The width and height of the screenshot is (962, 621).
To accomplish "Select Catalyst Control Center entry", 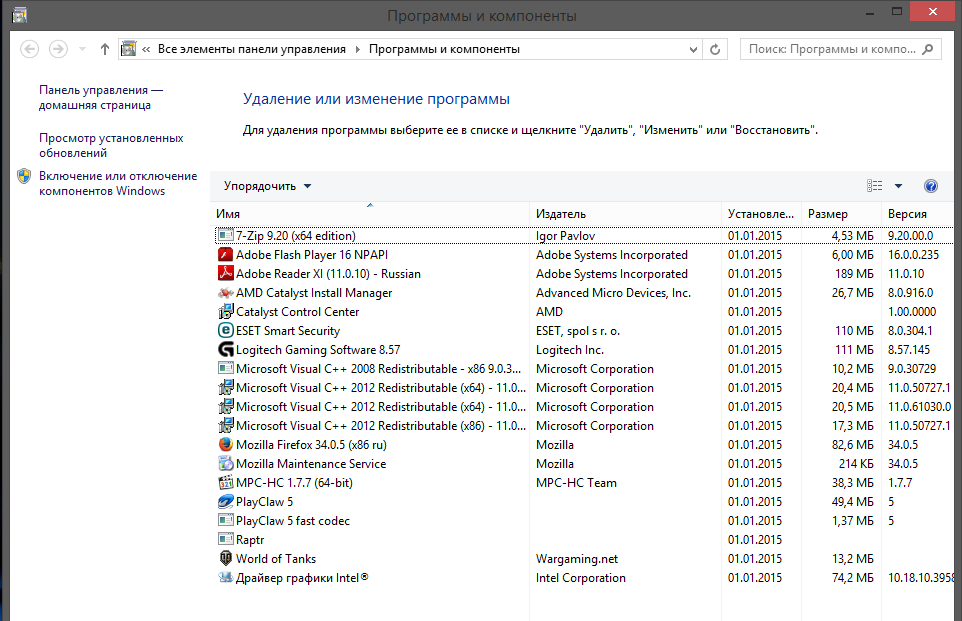I will [x=298, y=312].
